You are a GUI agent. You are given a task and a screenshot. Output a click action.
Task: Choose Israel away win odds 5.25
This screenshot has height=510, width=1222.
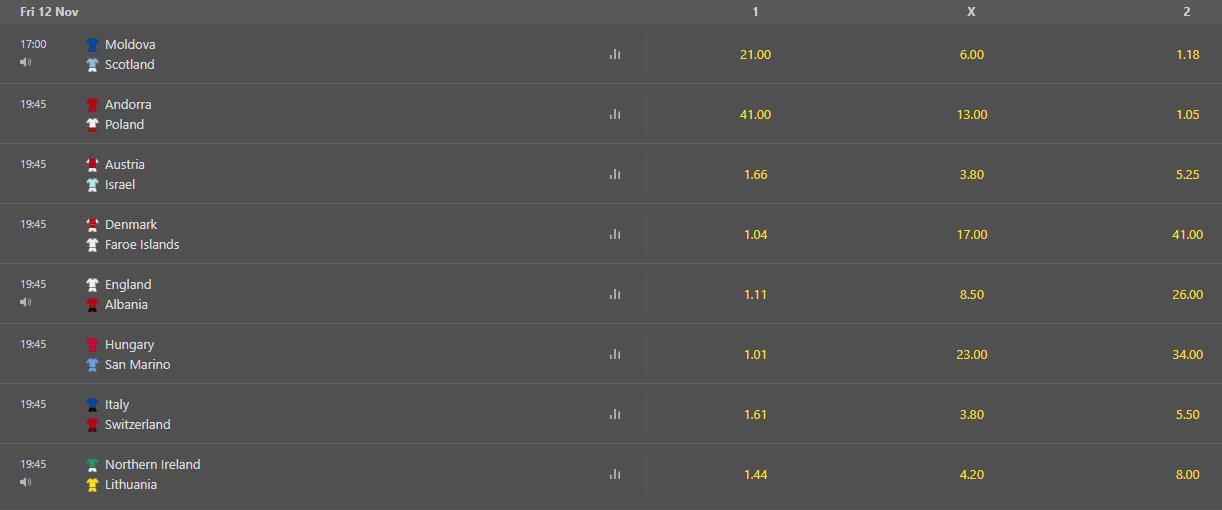pos(1188,174)
